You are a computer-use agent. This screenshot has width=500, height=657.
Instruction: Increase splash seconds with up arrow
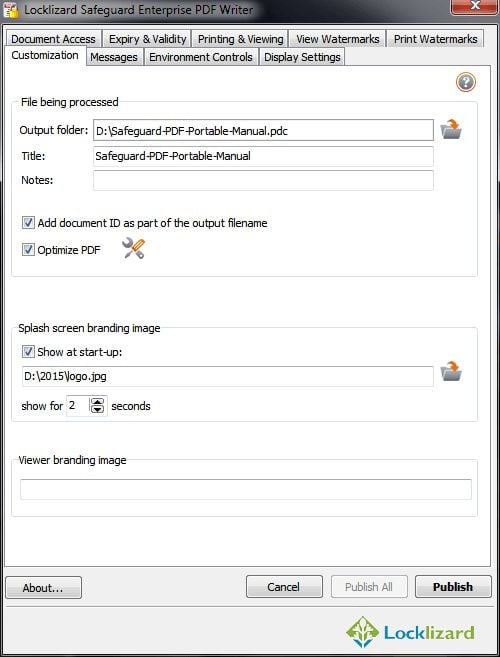click(x=97, y=402)
